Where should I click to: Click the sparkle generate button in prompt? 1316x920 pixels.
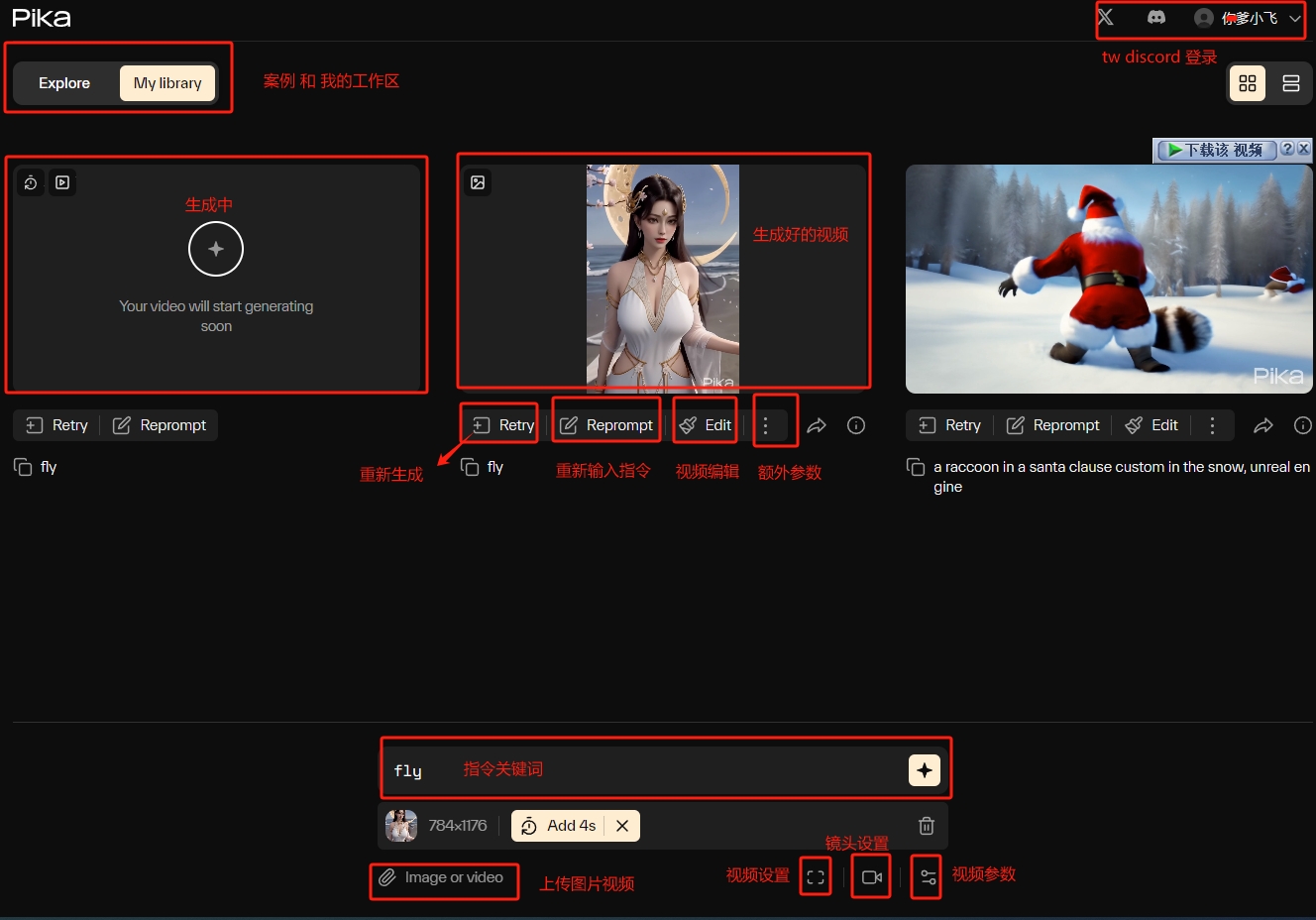tap(924, 770)
